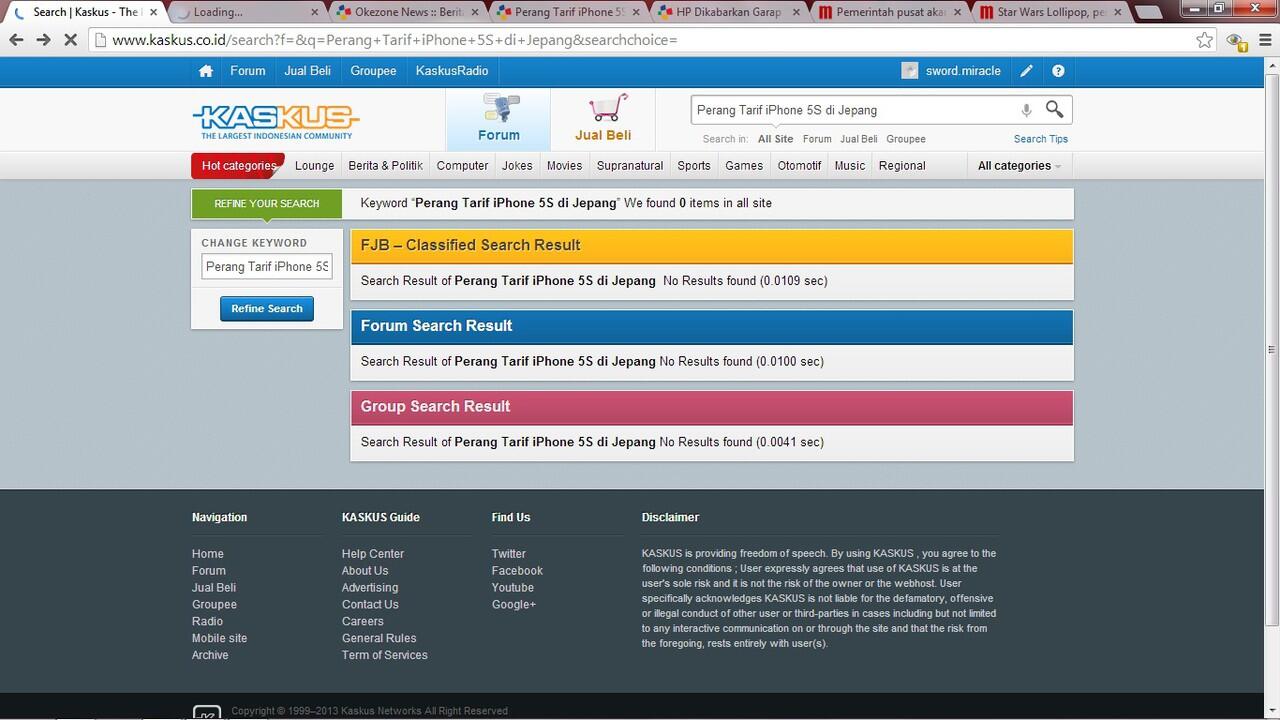1280x720 pixels.
Task: Open the Search Tips link
Action: tap(1041, 139)
